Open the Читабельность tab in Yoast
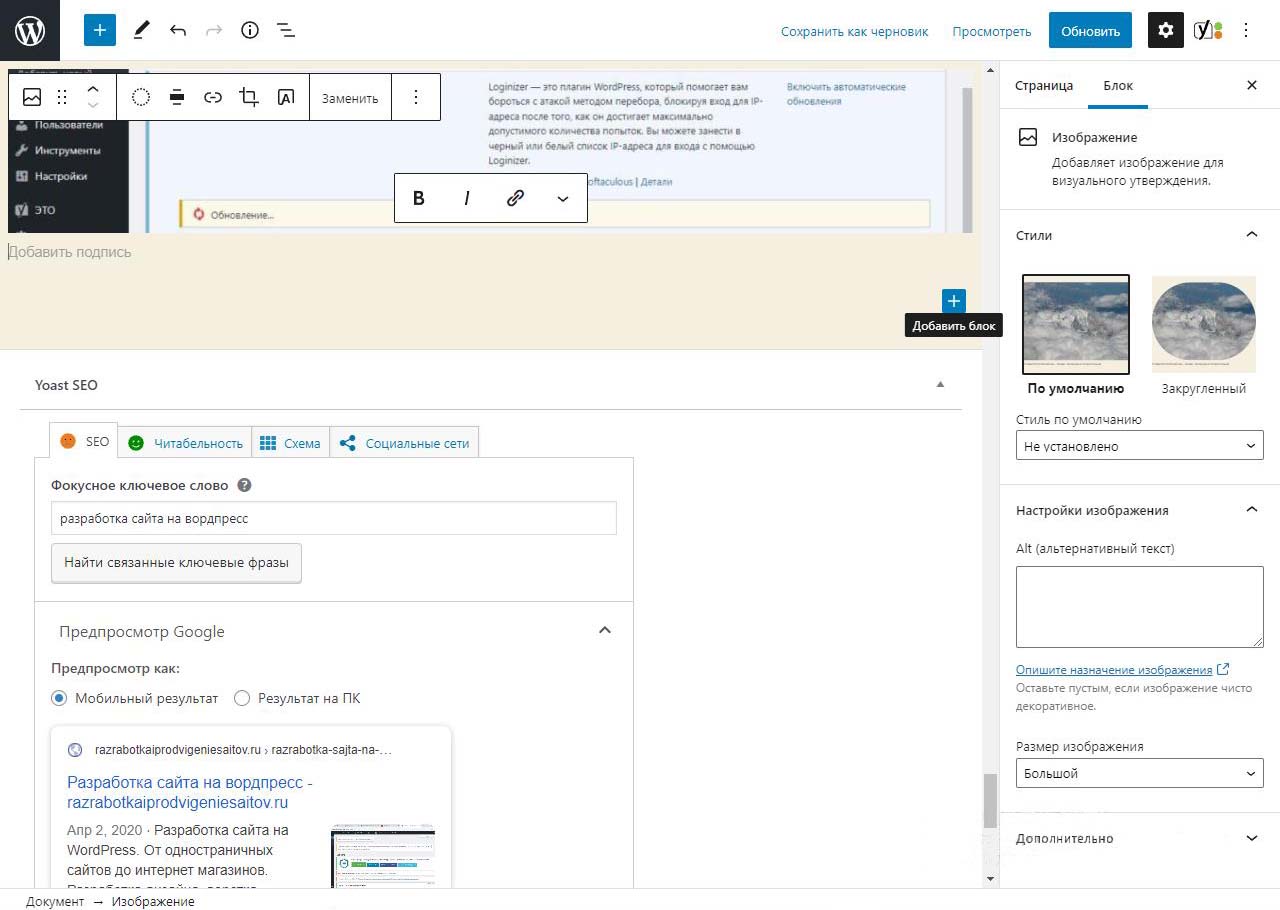The width and height of the screenshot is (1280, 910). click(186, 443)
